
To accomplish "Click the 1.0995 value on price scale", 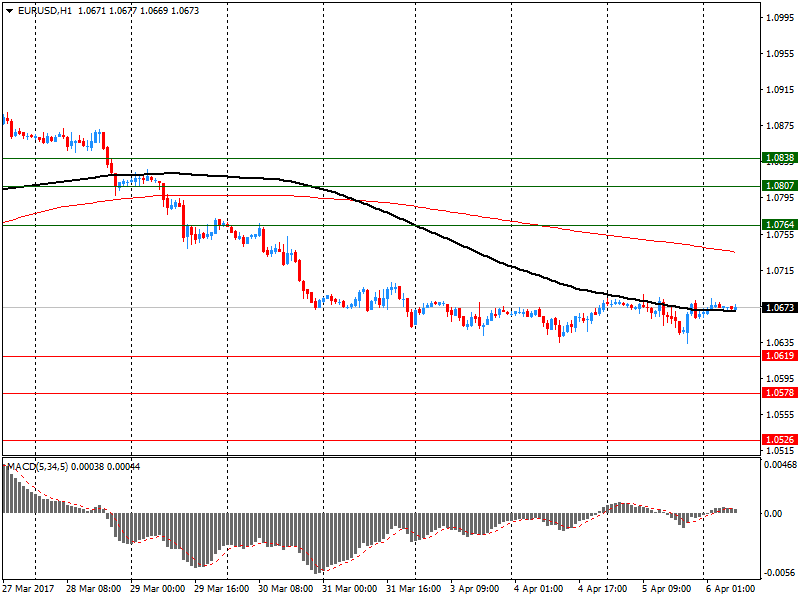I will tap(778, 18).
